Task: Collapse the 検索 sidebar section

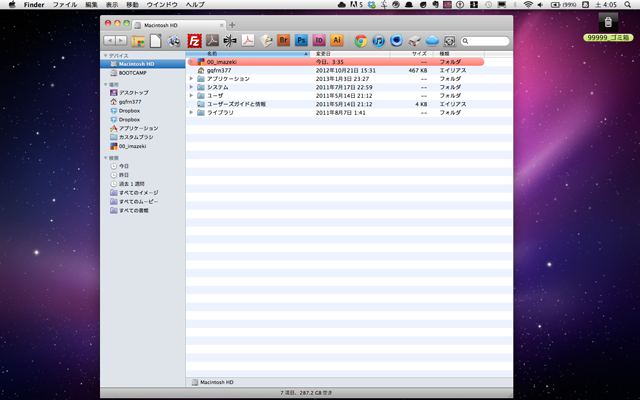Action: point(106,157)
